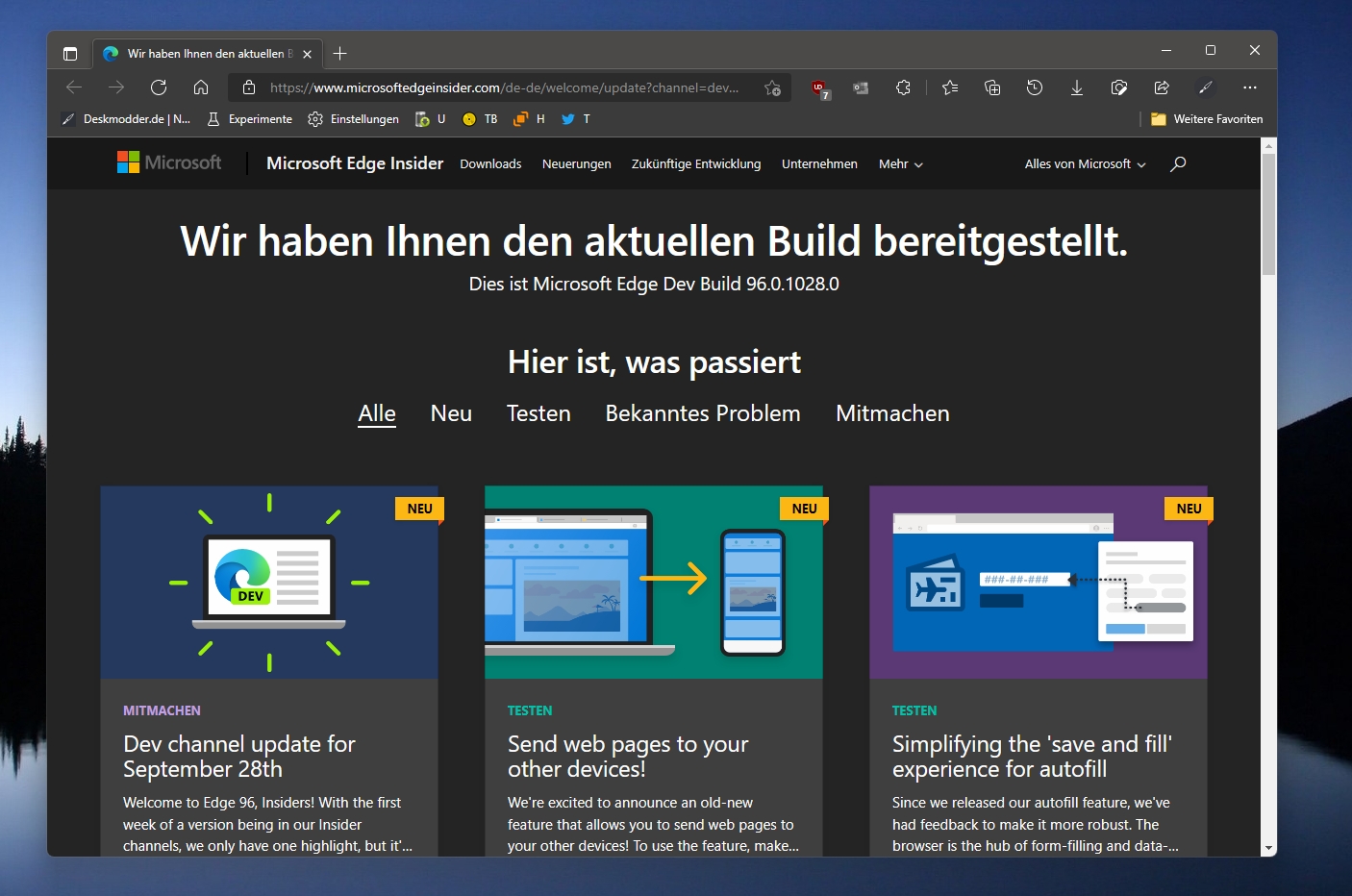1352x896 pixels.
Task: Click the address bar URL field
Action: [505, 87]
